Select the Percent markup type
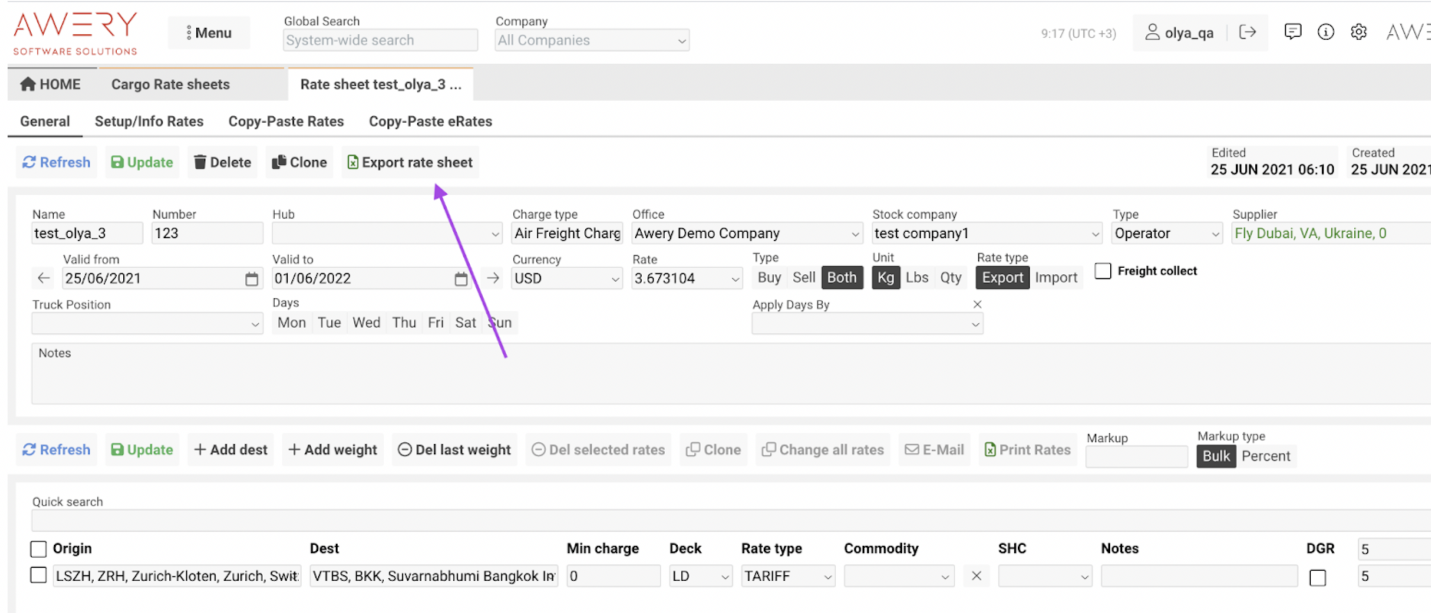Screen dimensions: 1431x613 point(1266,456)
